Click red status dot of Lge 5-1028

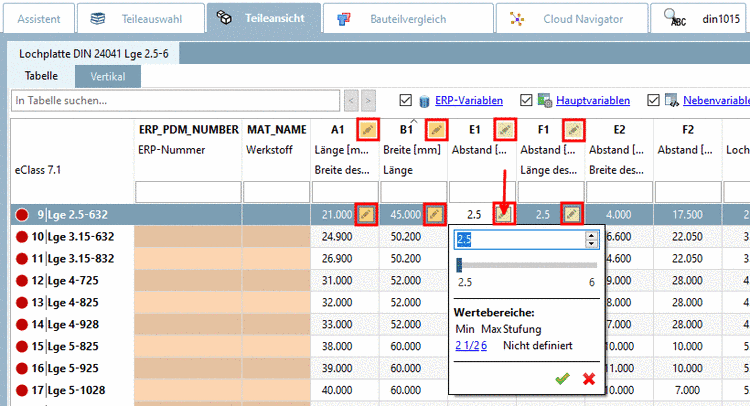click(22, 391)
